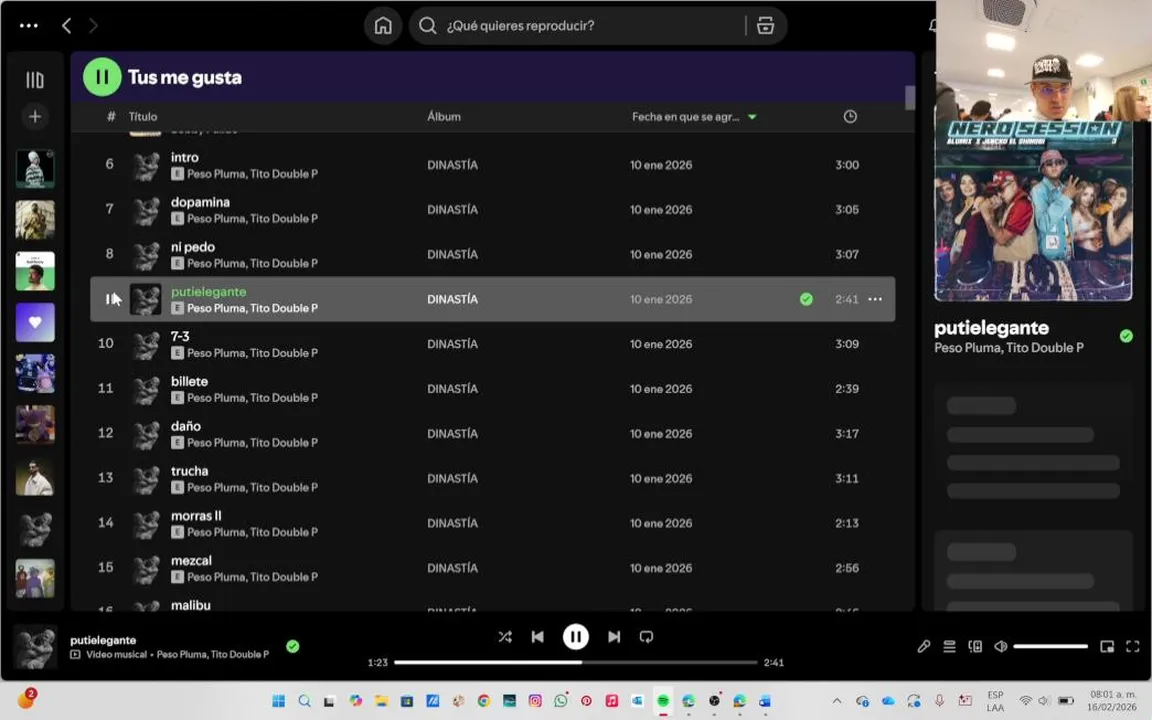
Task: Skip to the next track
Action: click(614, 637)
